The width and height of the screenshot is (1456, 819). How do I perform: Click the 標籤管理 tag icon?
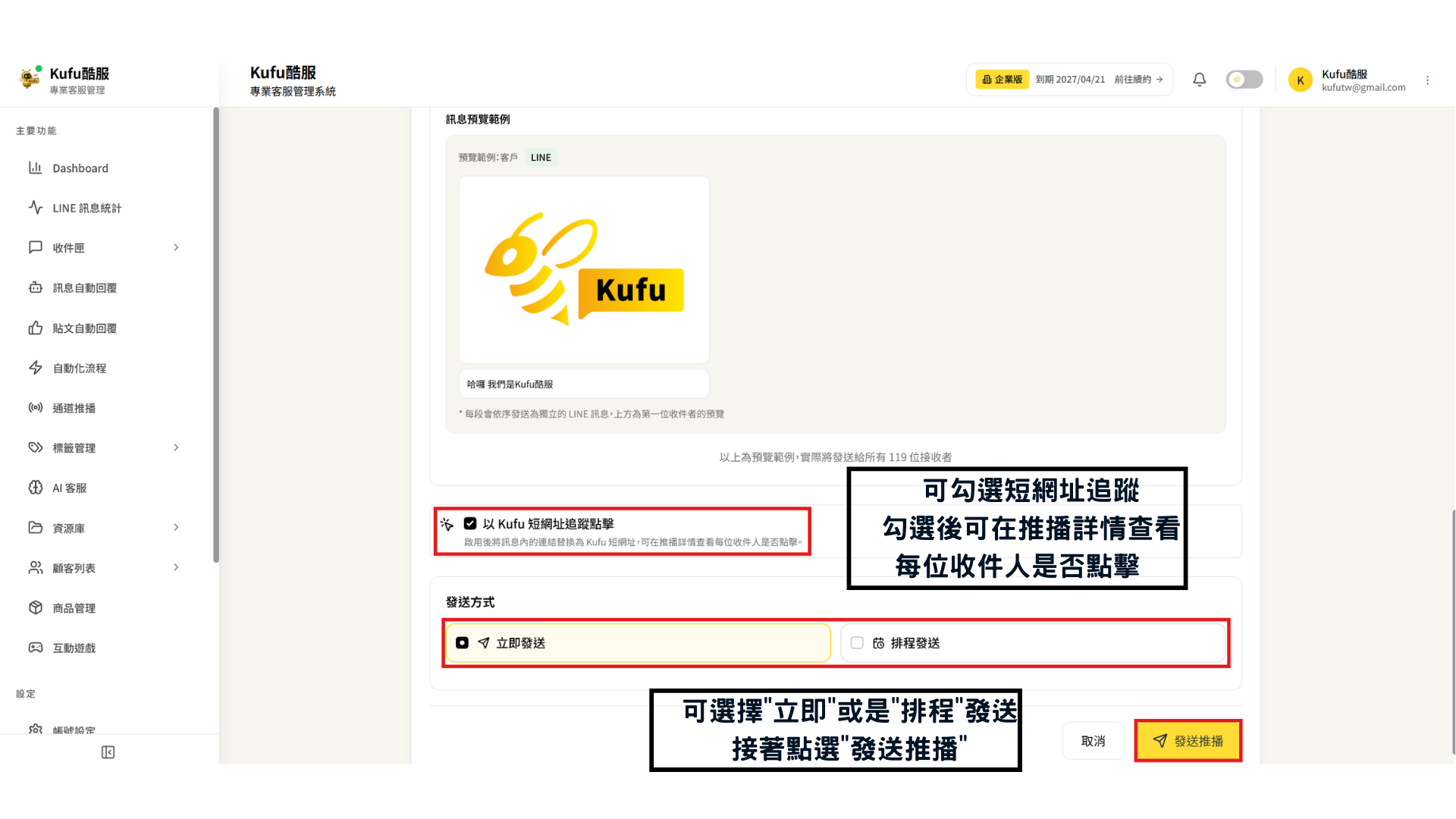(x=35, y=447)
